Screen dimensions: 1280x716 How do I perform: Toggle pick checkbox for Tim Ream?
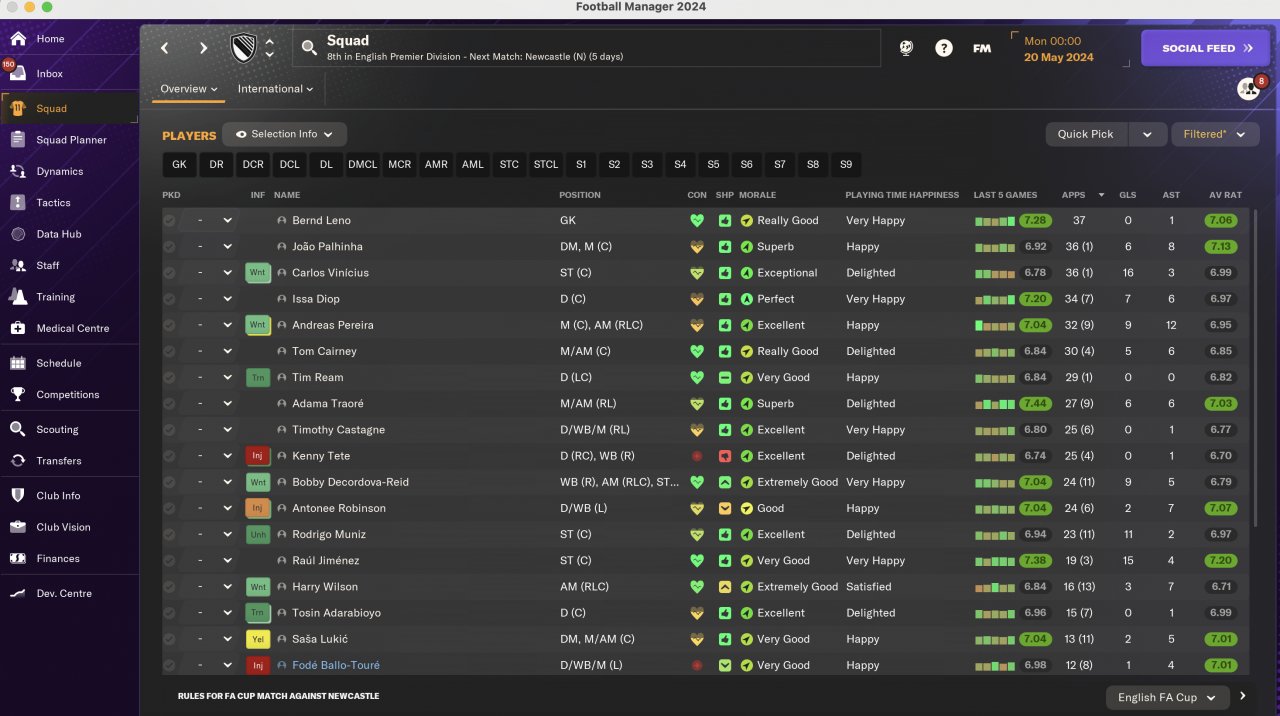click(x=169, y=377)
